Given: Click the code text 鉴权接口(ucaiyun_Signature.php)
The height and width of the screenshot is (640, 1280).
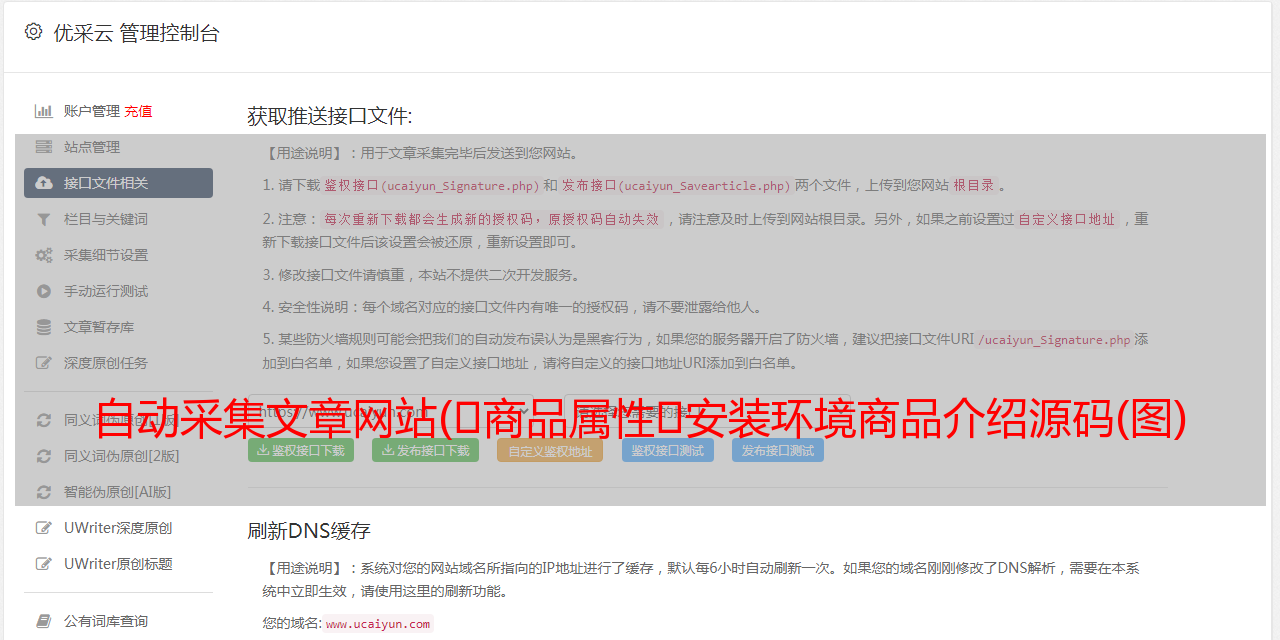Looking at the screenshot, I should pyautogui.click(x=432, y=186).
